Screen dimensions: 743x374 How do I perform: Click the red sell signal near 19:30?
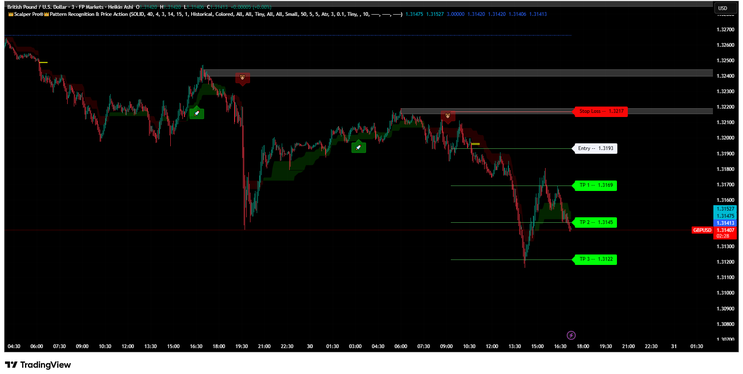pyautogui.click(x=242, y=78)
